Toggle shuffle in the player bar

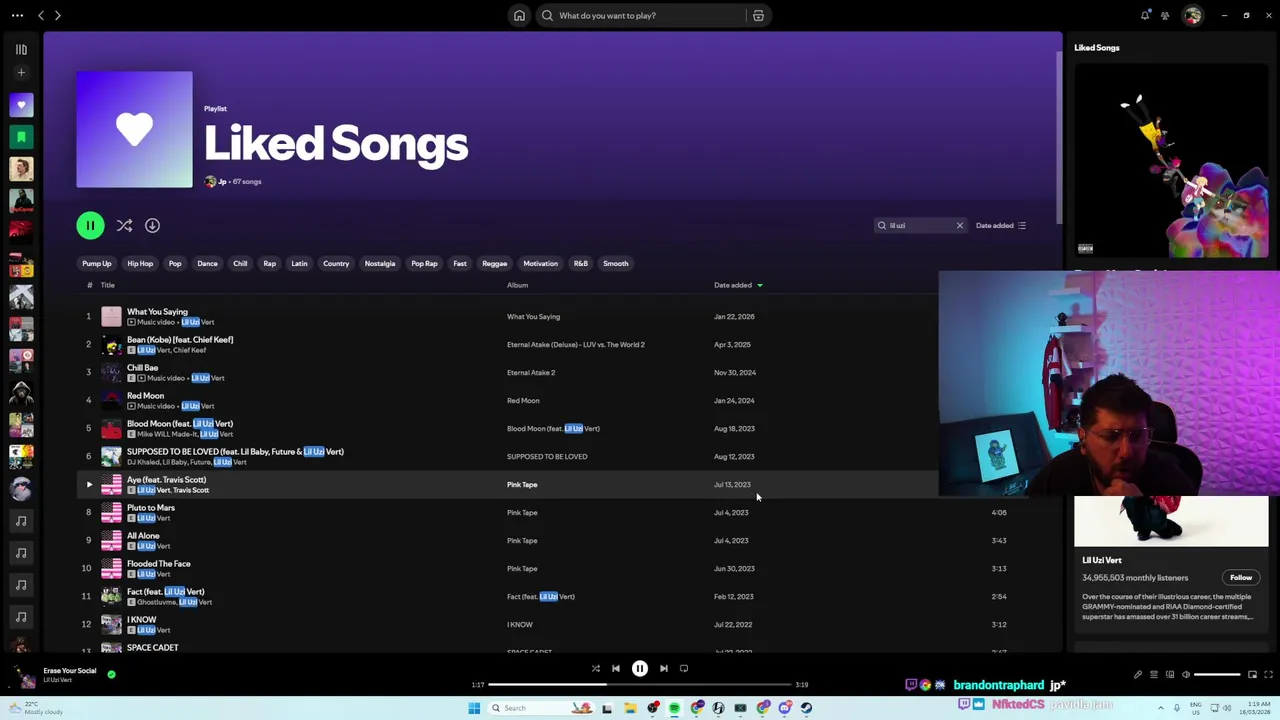pos(595,668)
